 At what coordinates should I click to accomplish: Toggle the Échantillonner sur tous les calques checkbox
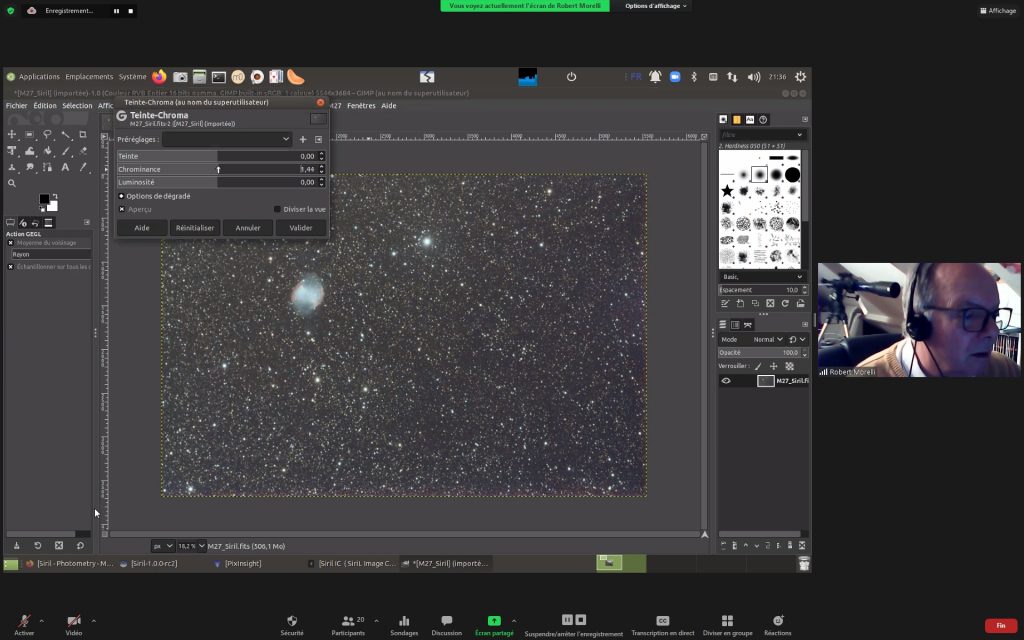pyautogui.click(x=10, y=267)
